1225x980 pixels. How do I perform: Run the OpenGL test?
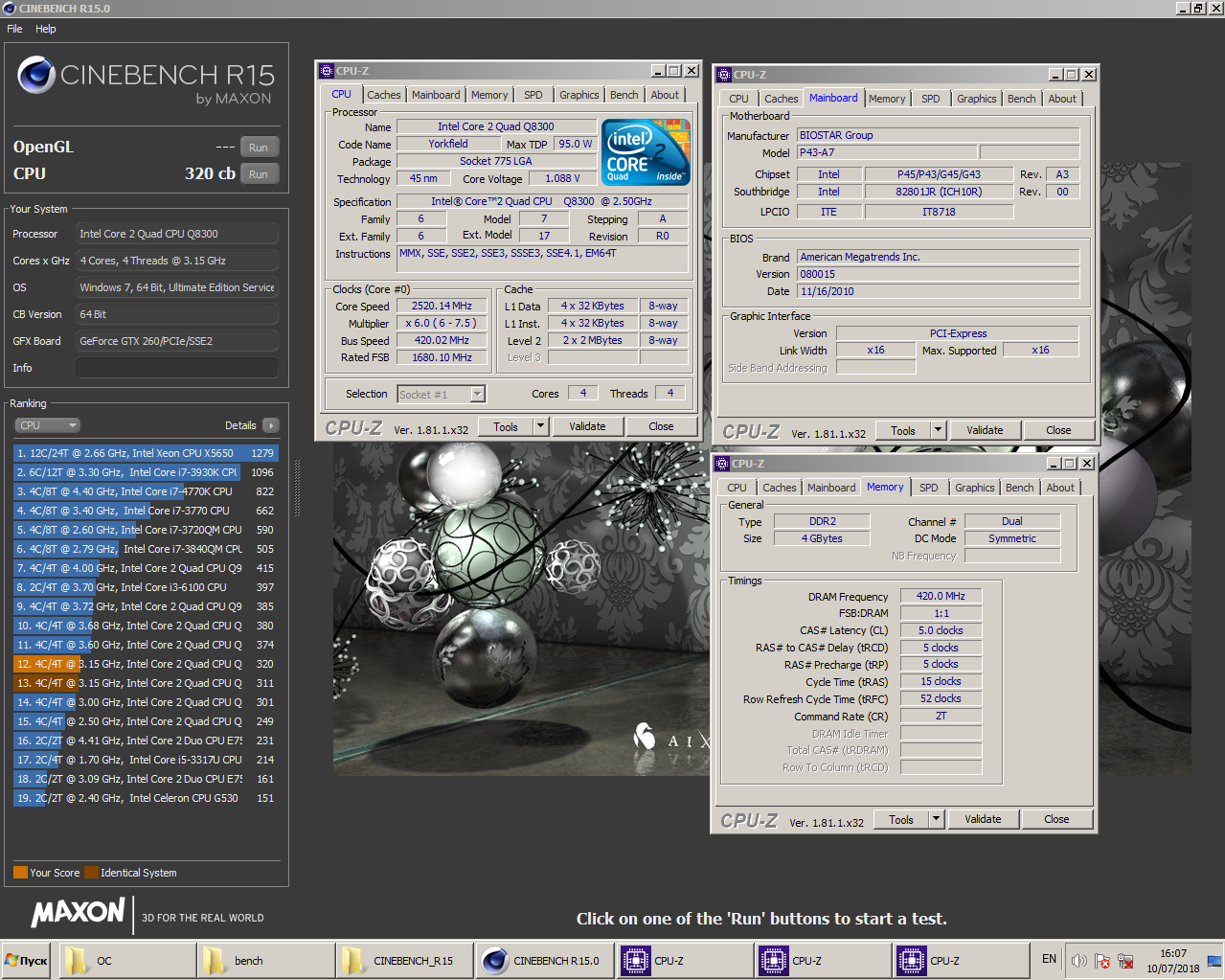(x=259, y=148)
